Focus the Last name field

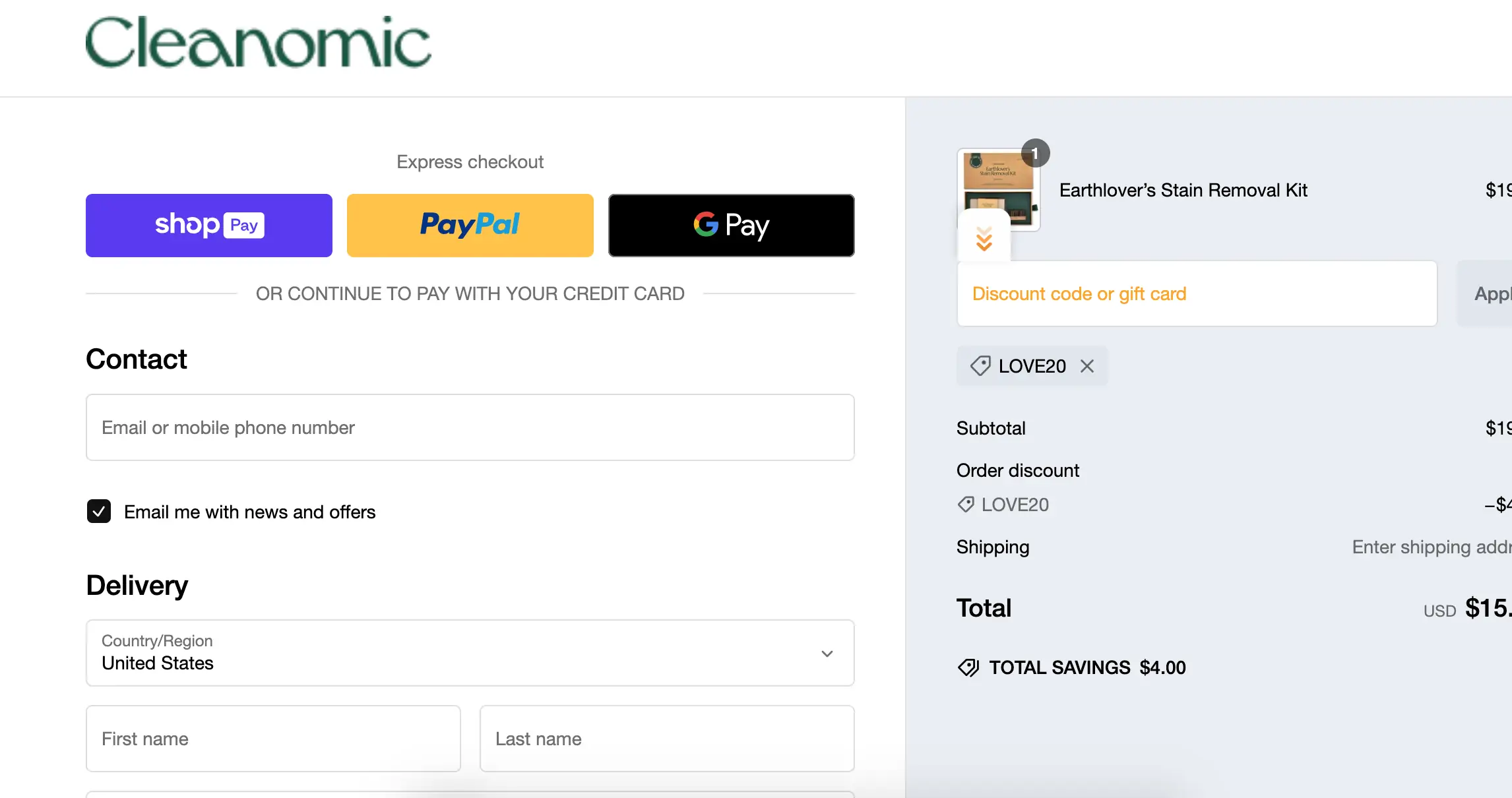[666, 739]
